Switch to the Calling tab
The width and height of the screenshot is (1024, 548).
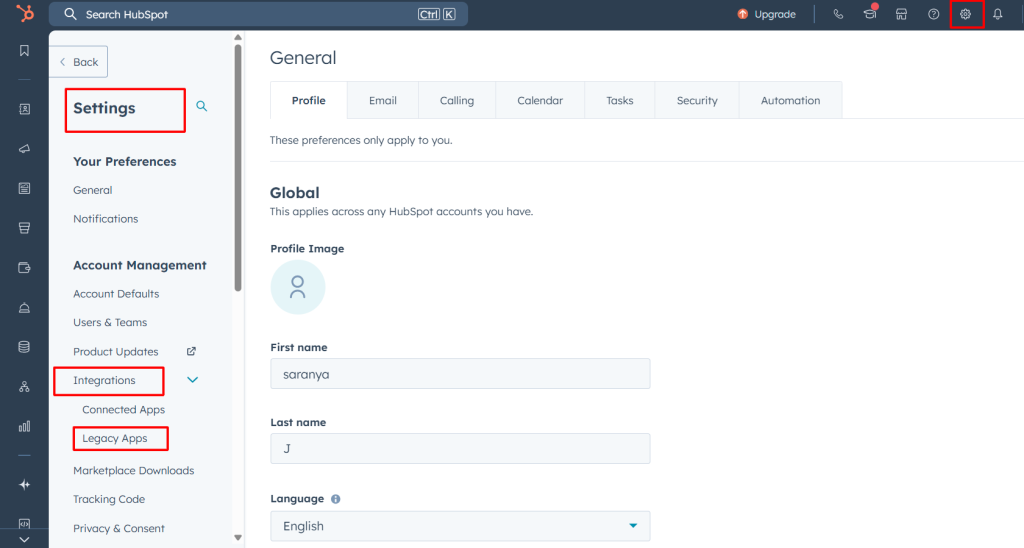coord(456,101)
